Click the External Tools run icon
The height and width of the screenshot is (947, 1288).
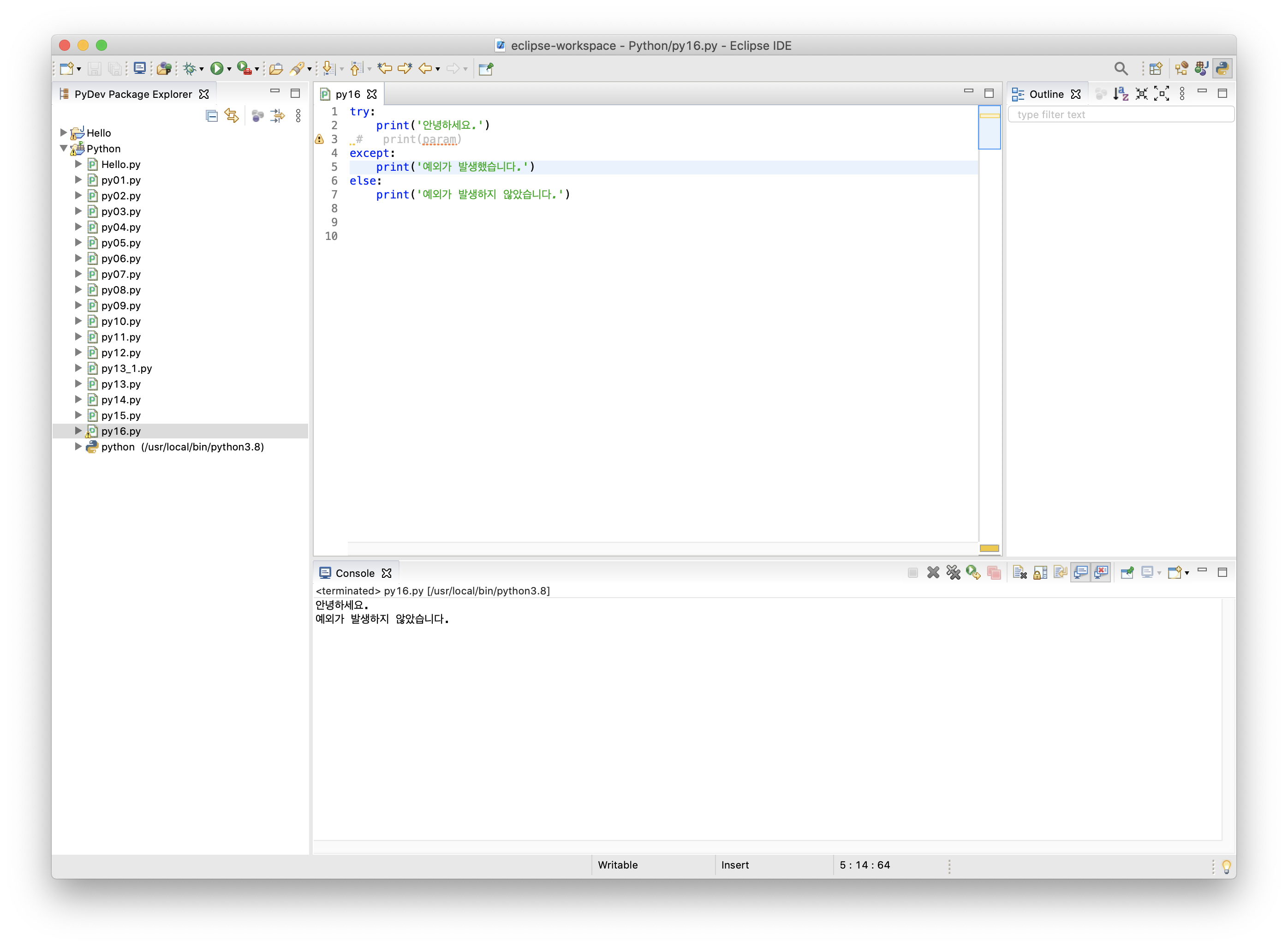(x=244, y=69)
